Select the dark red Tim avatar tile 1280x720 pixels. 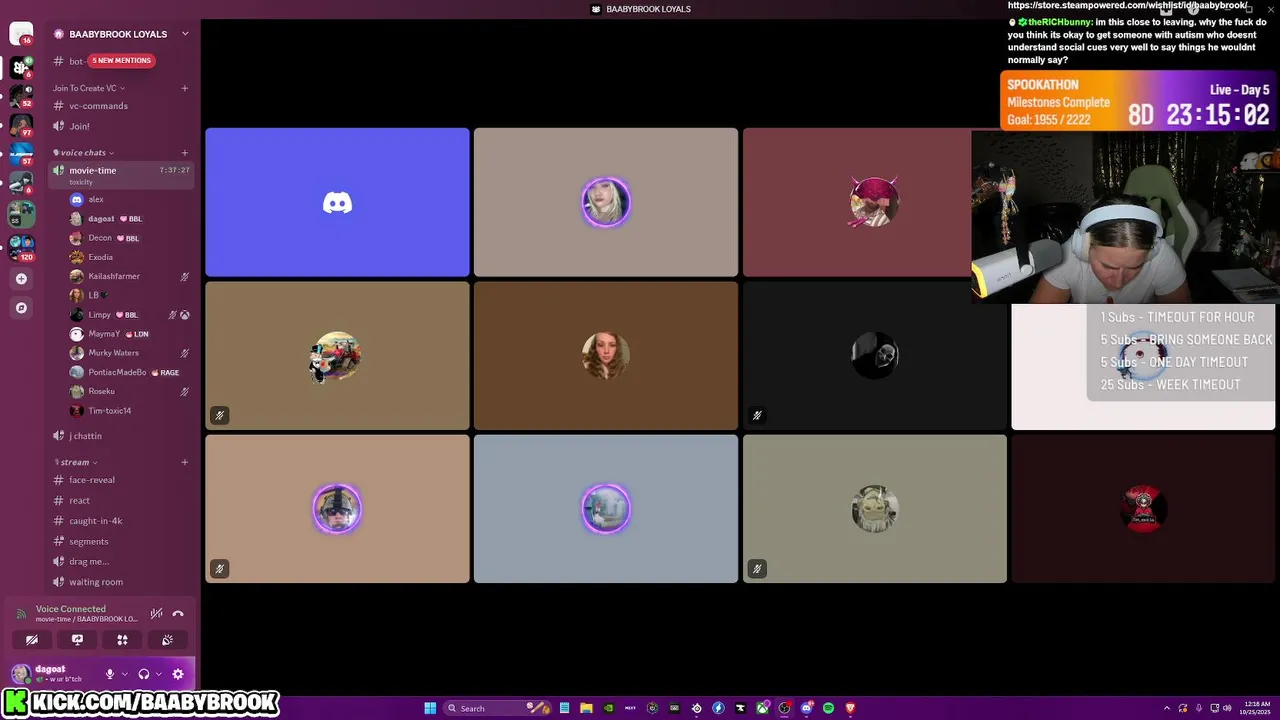[x=1143, y=508]
